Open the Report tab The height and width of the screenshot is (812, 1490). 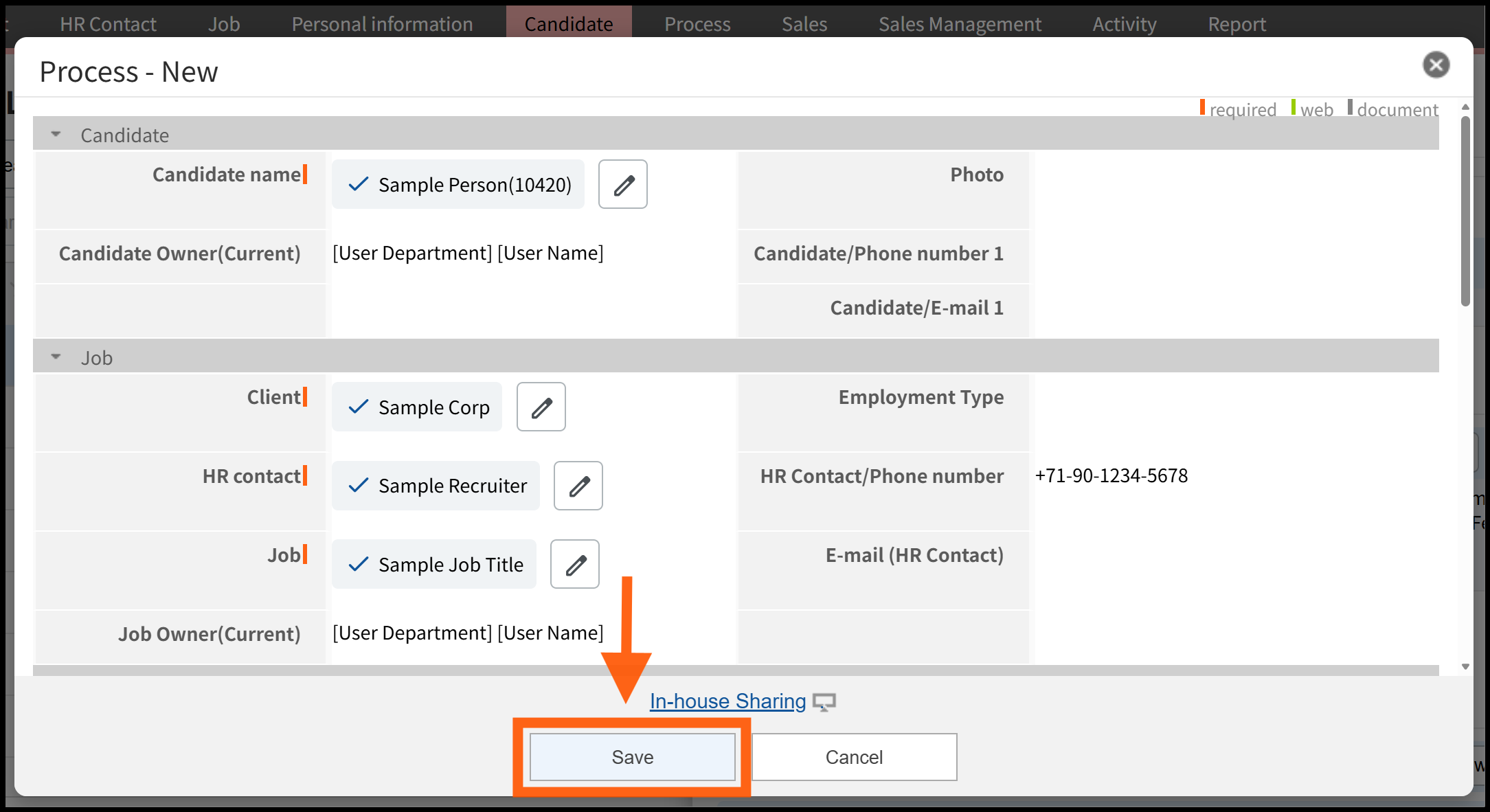point(1237,24)
